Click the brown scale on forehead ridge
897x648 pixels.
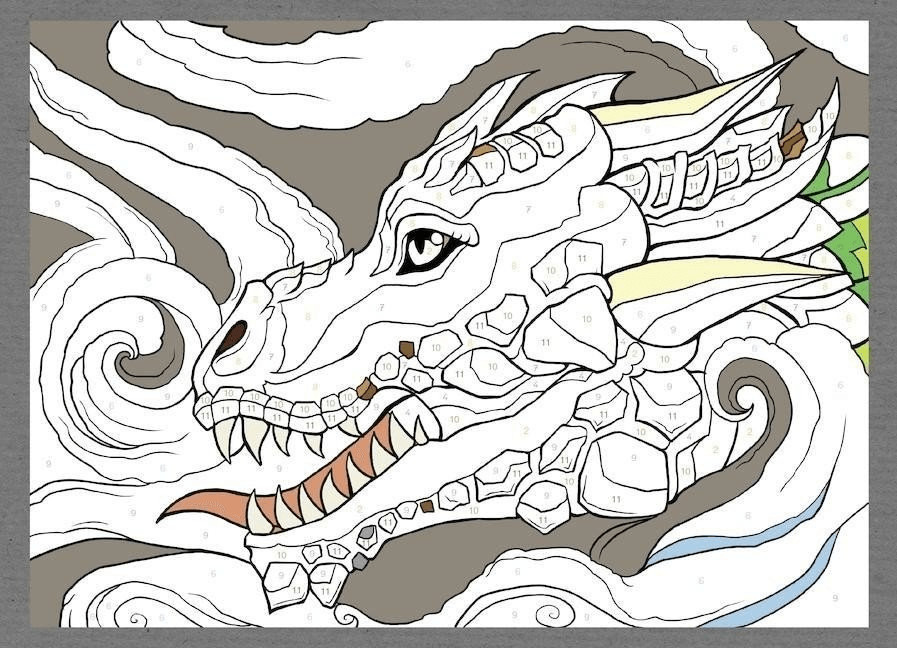click(x=483, y=151)
